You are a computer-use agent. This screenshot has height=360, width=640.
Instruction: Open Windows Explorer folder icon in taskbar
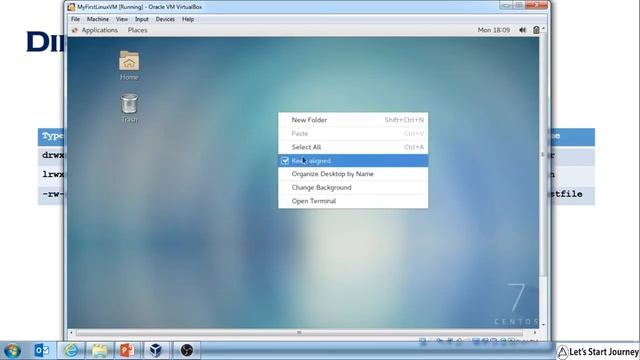[100, 351]
